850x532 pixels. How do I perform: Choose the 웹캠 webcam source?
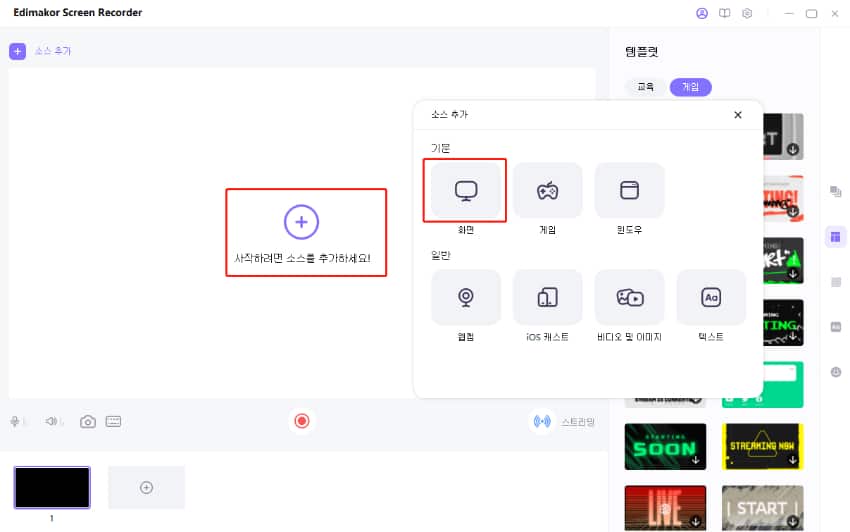tap(466, 298)
